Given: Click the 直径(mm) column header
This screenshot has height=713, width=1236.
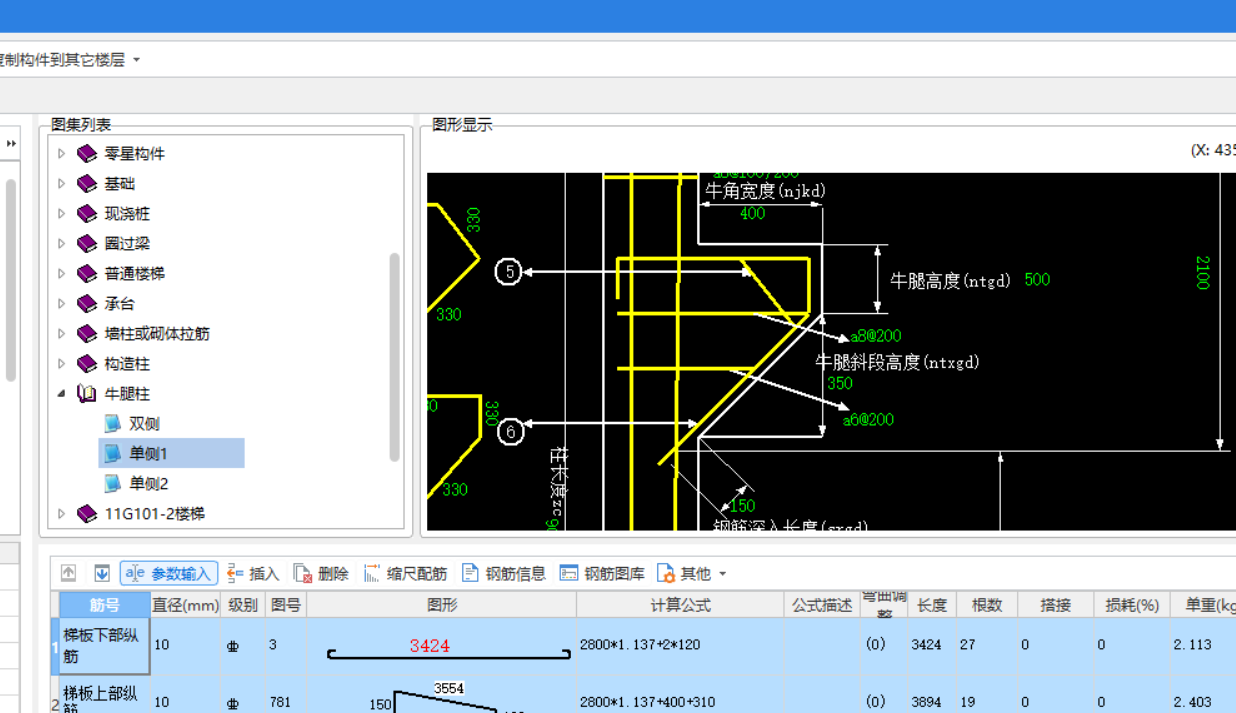Looking at the screenshot, I should click(186, 605).
